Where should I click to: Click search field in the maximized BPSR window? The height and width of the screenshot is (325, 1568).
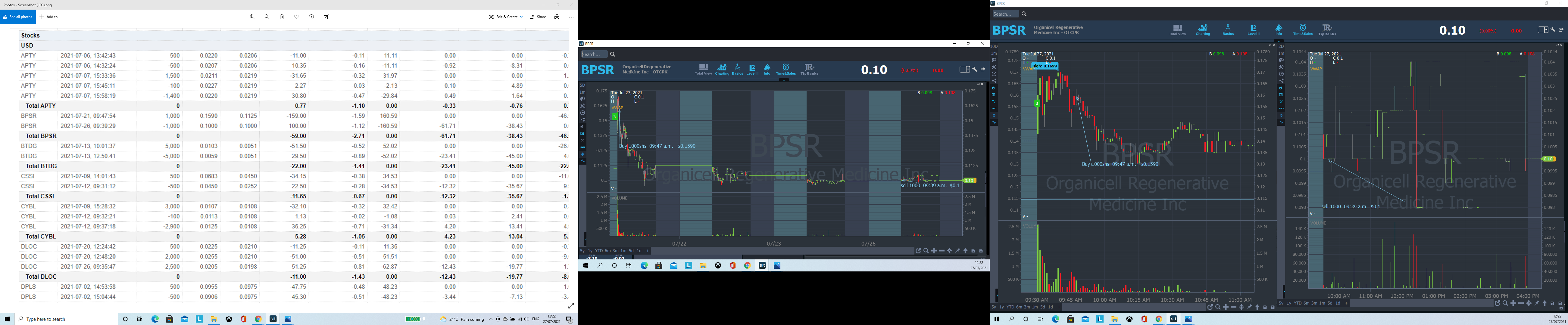(1006, 14)
